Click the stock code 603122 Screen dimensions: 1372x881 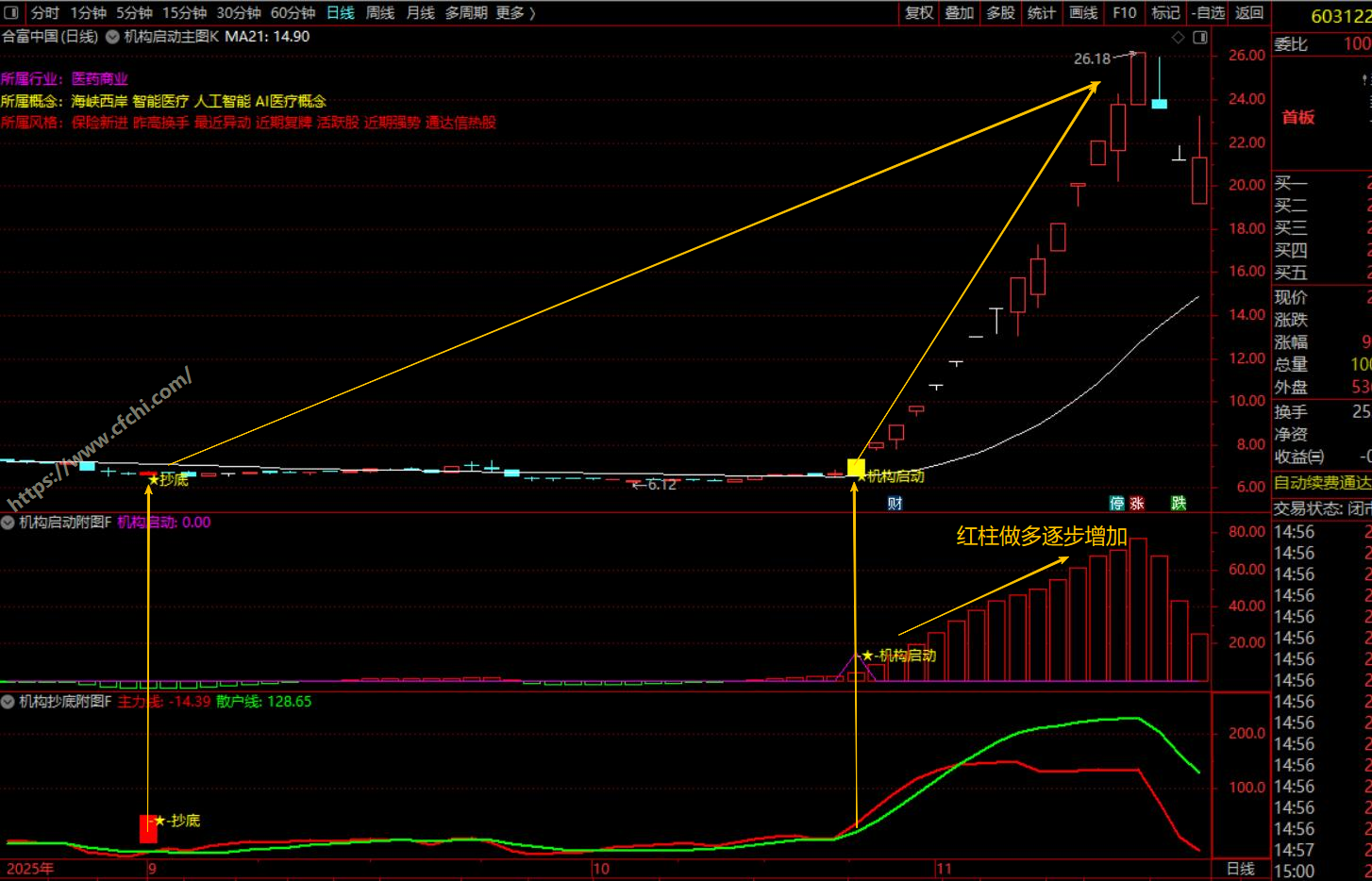(1341, 16)
